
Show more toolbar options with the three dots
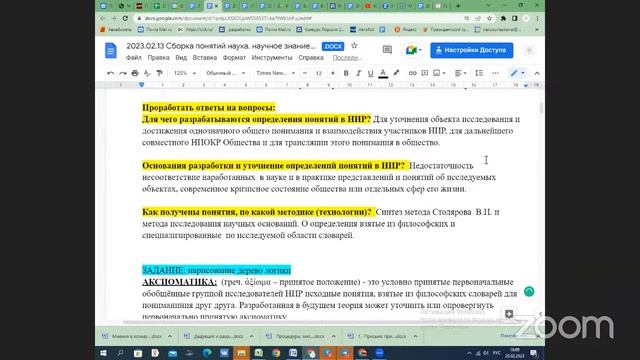(x=495, y=73)
